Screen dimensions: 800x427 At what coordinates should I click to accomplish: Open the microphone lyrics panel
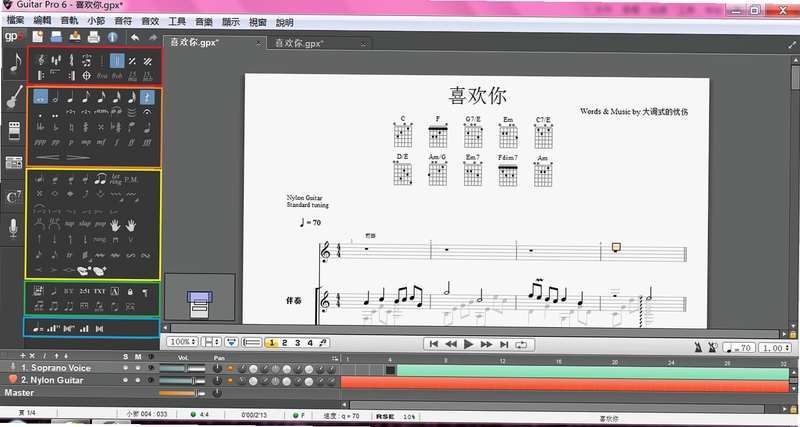point(14,229)
